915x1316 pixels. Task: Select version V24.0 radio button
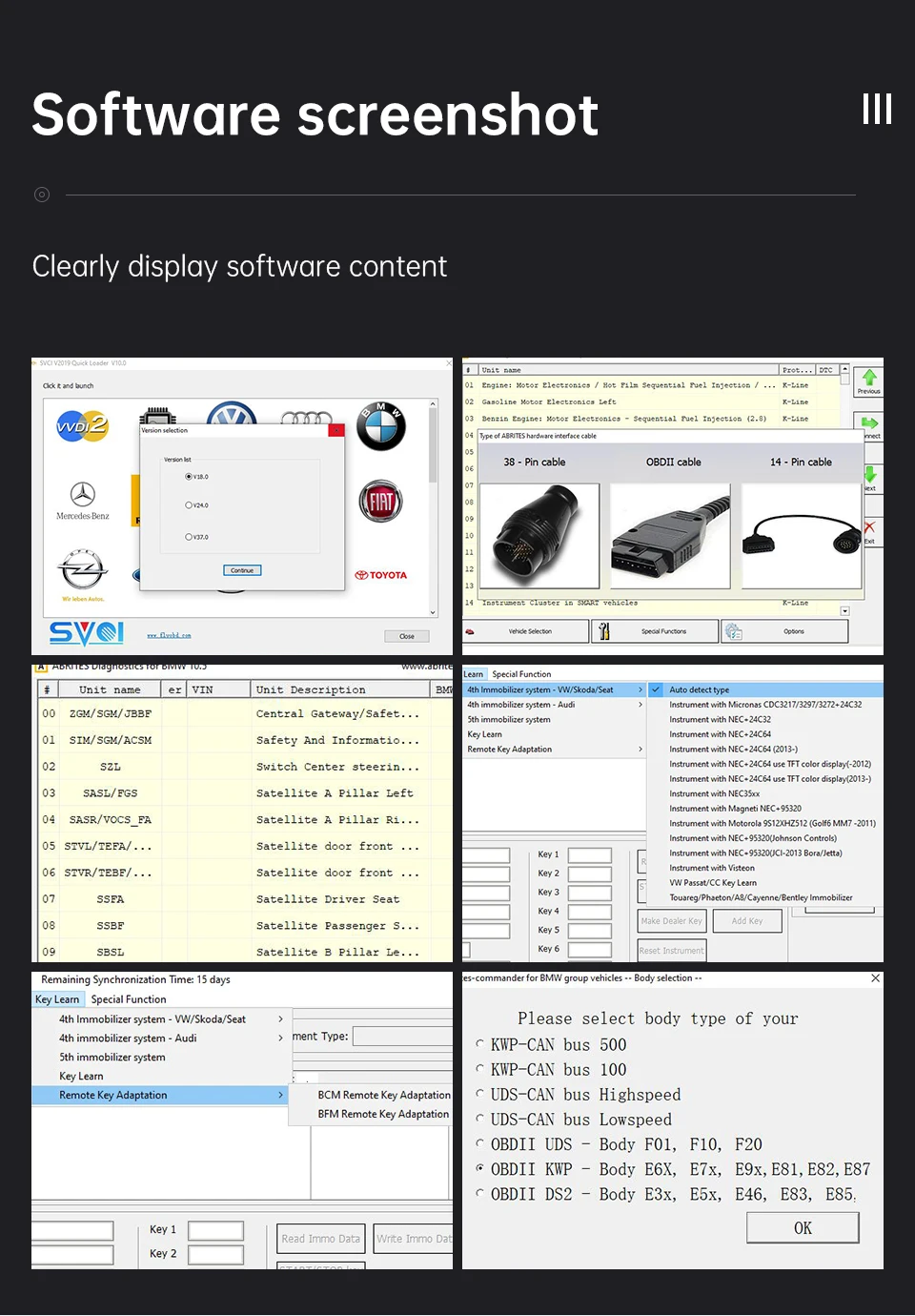coord(189,505)
